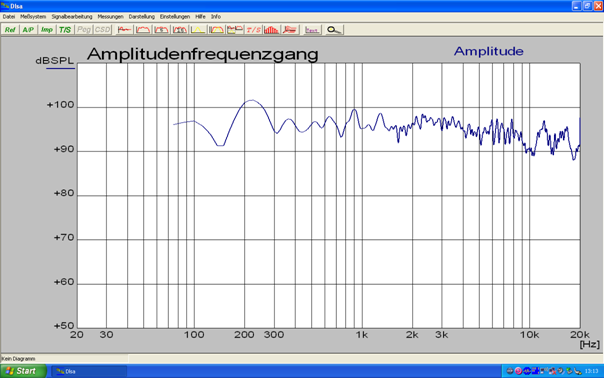This screenshot has width=605, height=379.
Task: Click the green T/S toolbar button
Action: (x=65, y=30)
